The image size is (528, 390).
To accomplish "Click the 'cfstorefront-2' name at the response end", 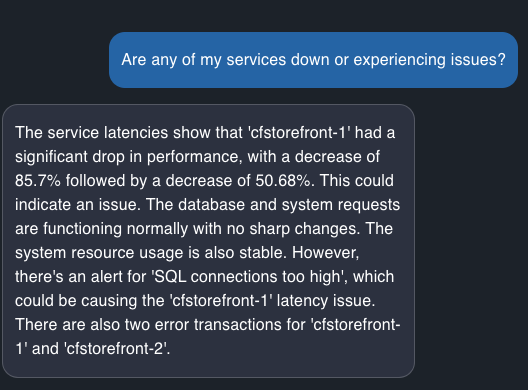I will click(116, 348).
